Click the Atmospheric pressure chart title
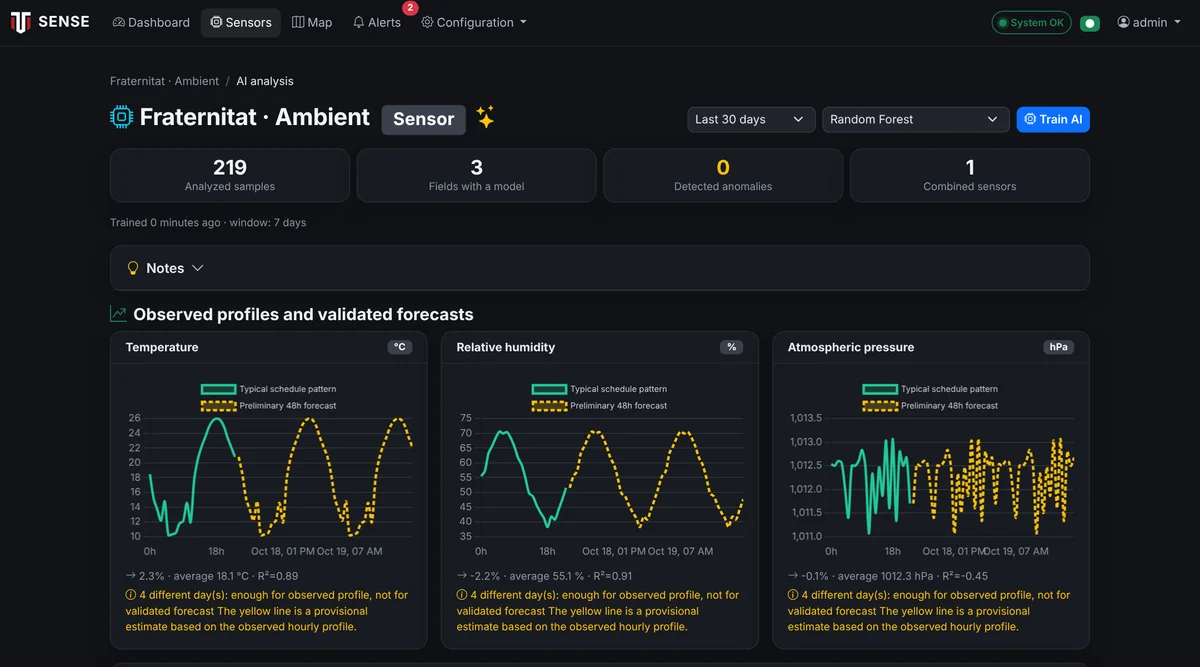This screenshot has height=667, width=1200. click(851, 347)
